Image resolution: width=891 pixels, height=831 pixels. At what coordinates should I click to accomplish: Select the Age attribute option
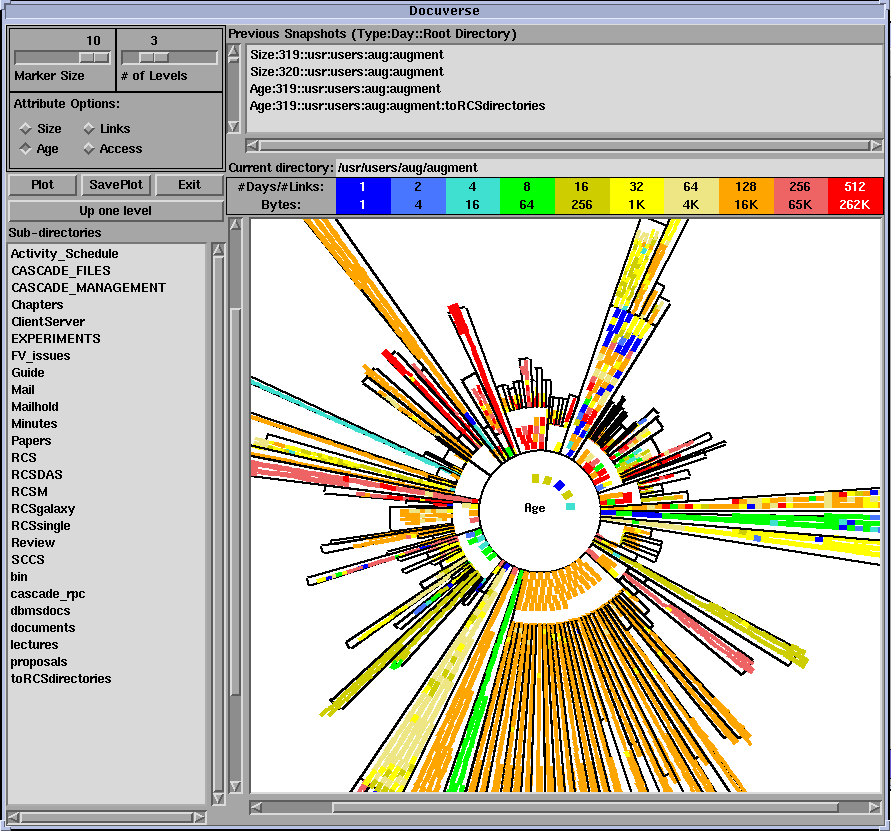26,148
